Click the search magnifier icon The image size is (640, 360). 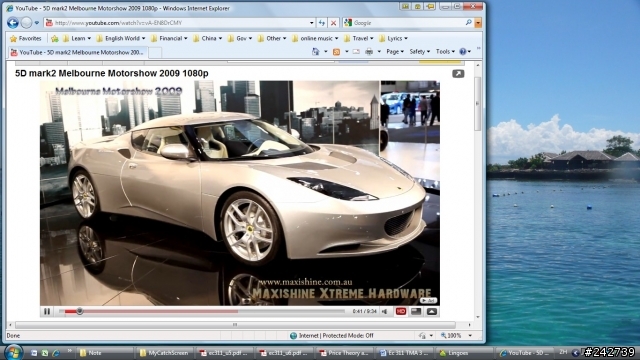(x=469, y=22)
